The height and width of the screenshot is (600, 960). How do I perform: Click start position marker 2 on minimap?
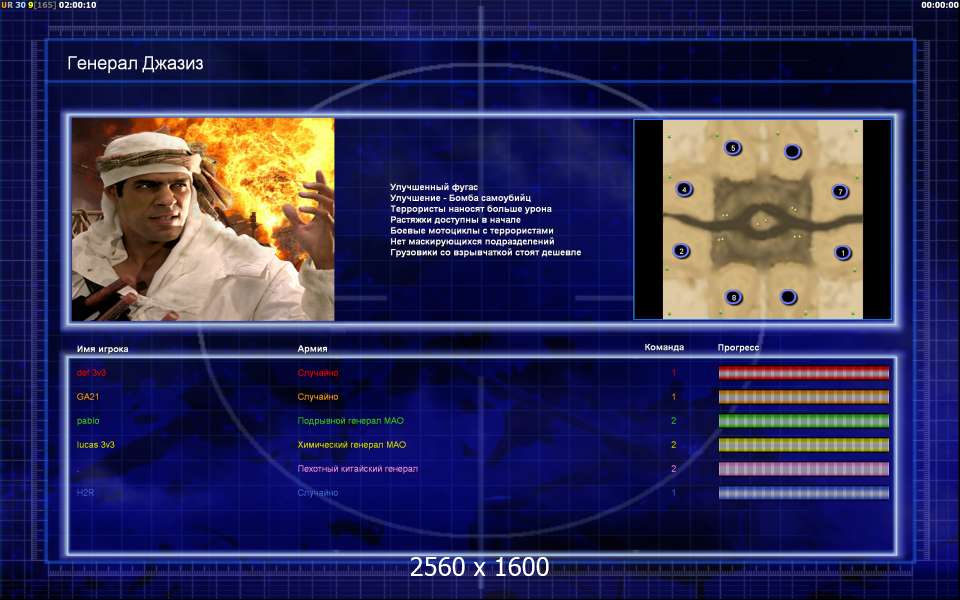(681, 251)
